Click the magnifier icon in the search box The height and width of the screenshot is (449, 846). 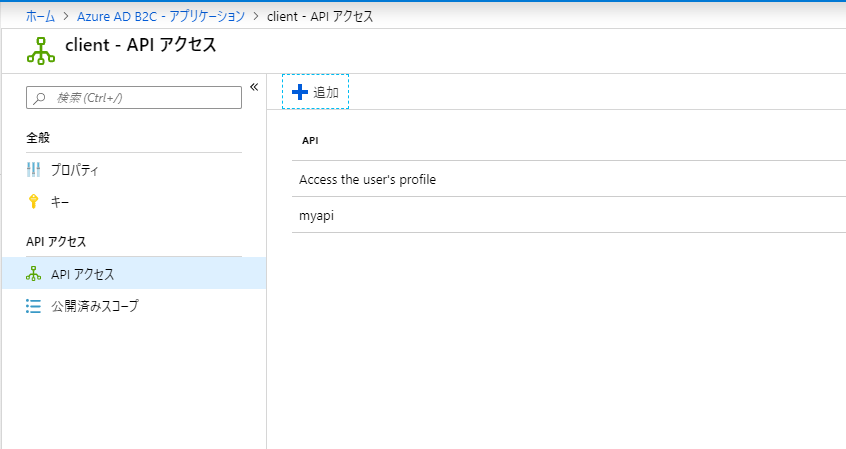click(39, 98)
